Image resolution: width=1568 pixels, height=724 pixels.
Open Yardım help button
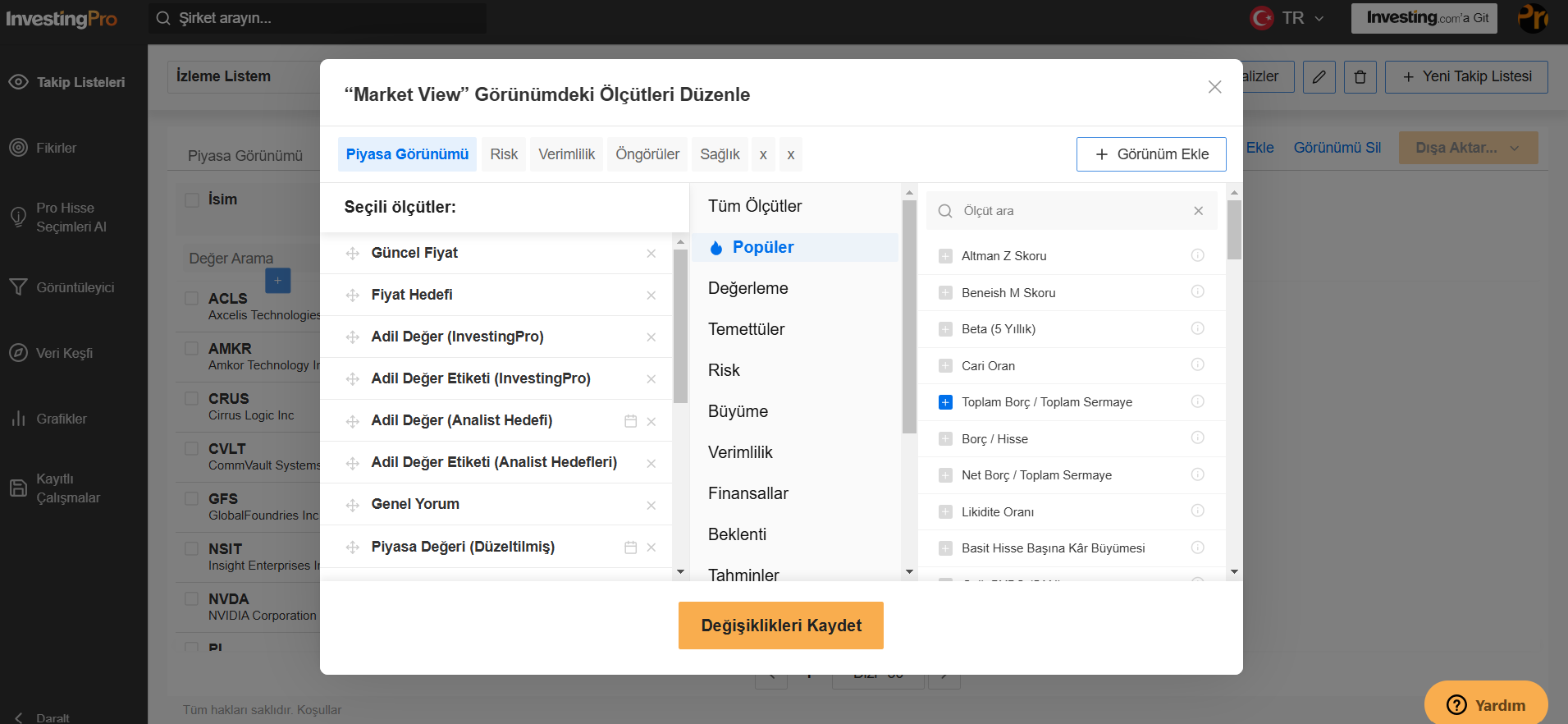[x=1486, y=704]
